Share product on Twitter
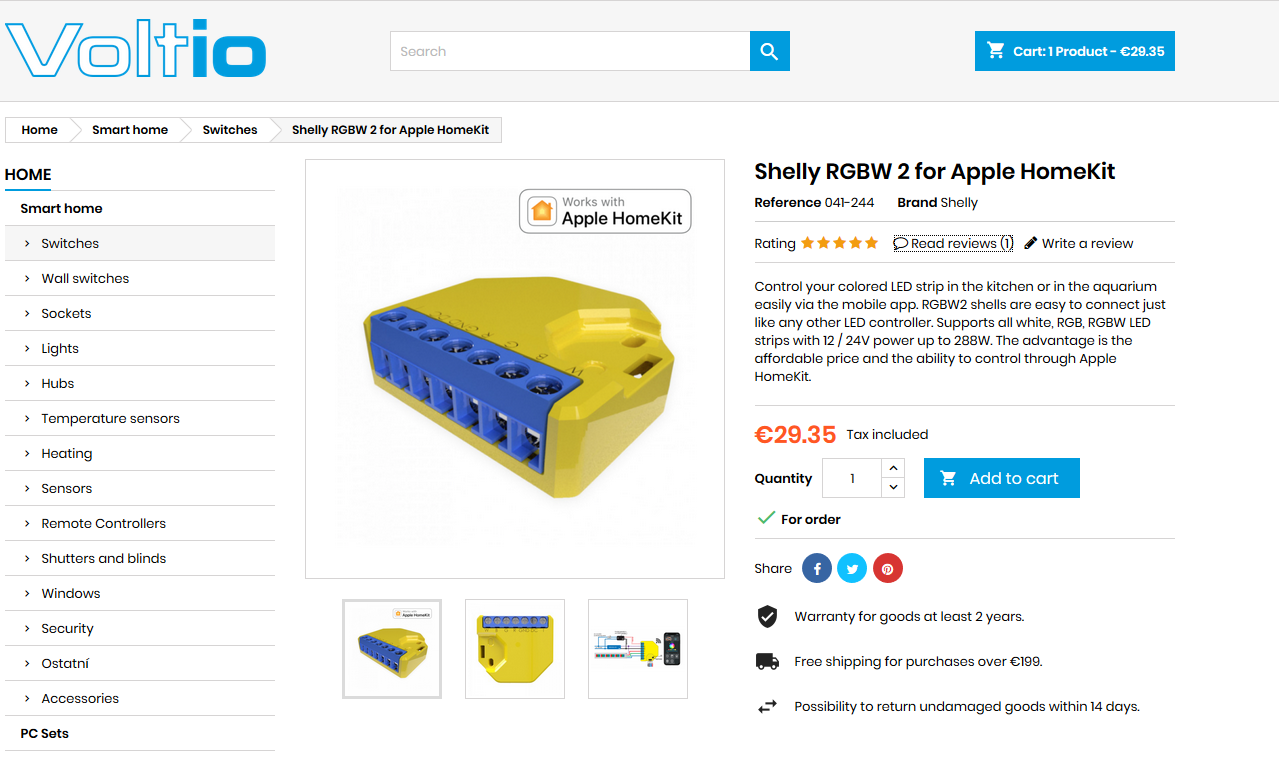 pos(852,569)
